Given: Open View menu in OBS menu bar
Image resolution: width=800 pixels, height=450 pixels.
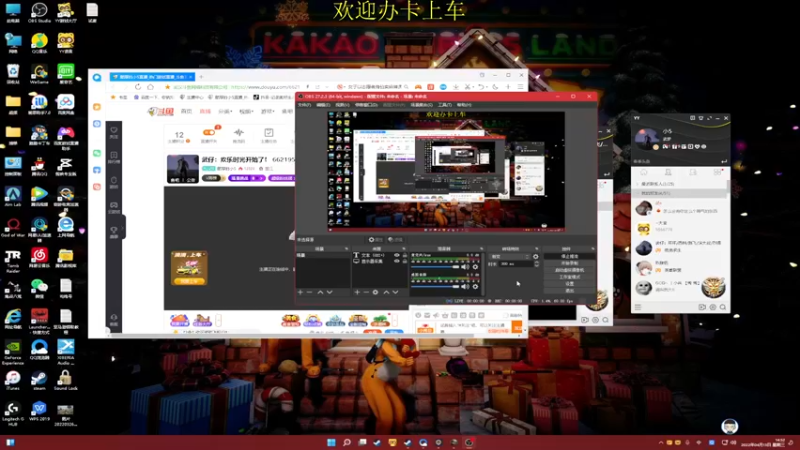Looking at the screenshot, I should tap(342, 105).
